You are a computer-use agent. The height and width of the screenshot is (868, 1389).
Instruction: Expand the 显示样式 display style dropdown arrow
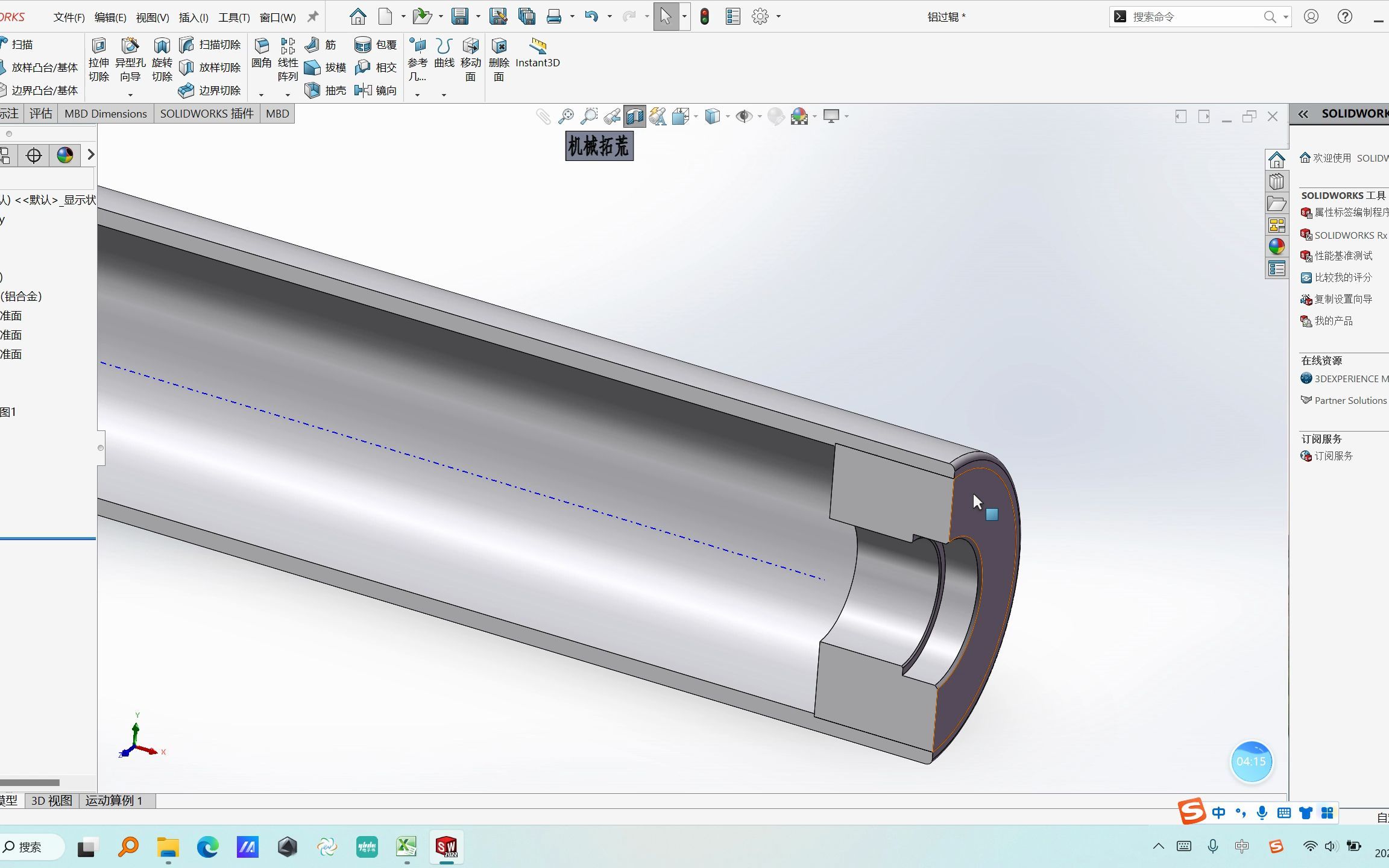coord(728,116)
